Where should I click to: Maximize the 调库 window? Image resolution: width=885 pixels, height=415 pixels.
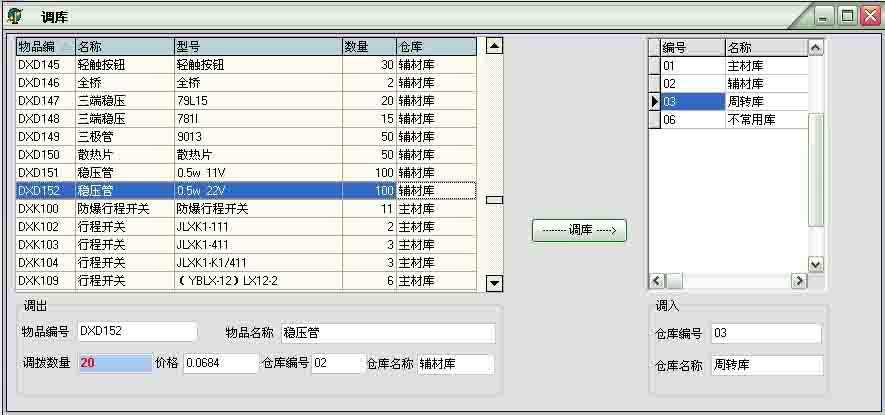(847, 15)
